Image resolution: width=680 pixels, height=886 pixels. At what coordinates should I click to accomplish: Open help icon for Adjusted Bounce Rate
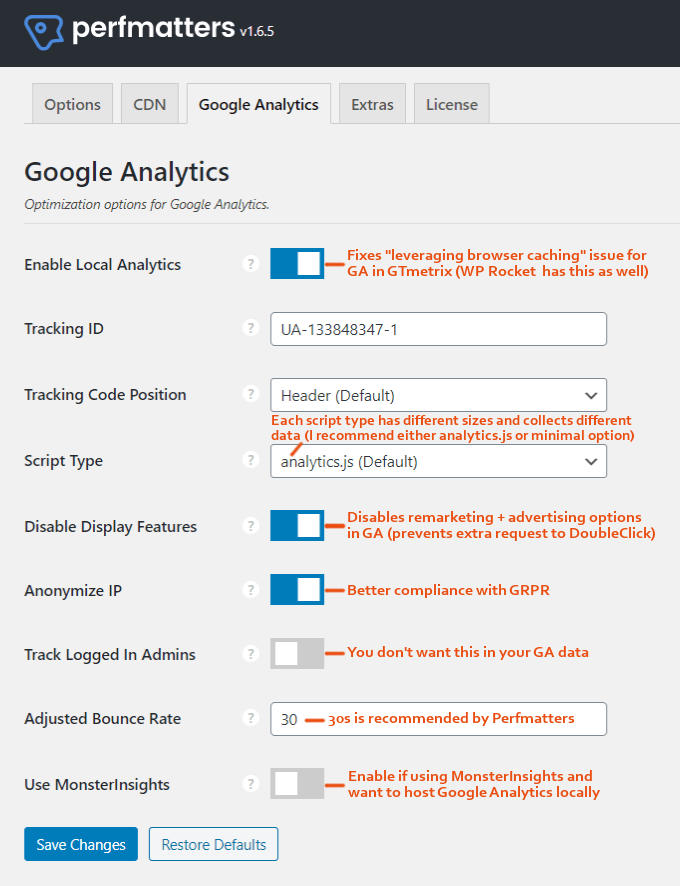250,718
